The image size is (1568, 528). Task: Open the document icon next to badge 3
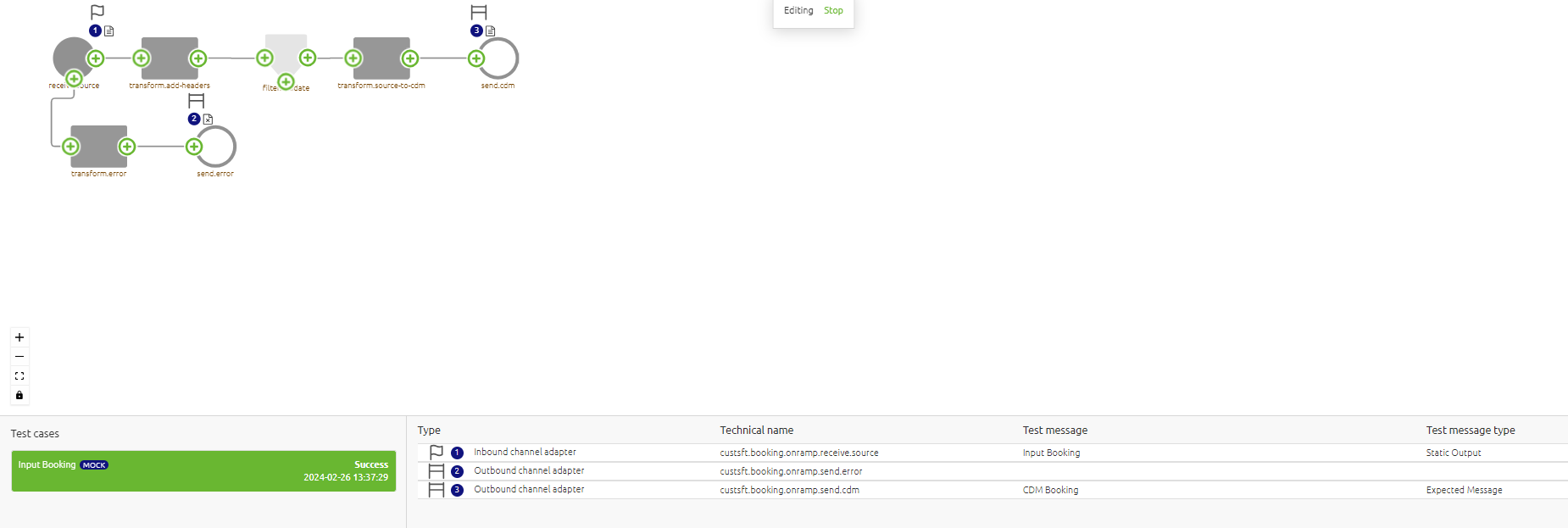click(x=491, y=31)
